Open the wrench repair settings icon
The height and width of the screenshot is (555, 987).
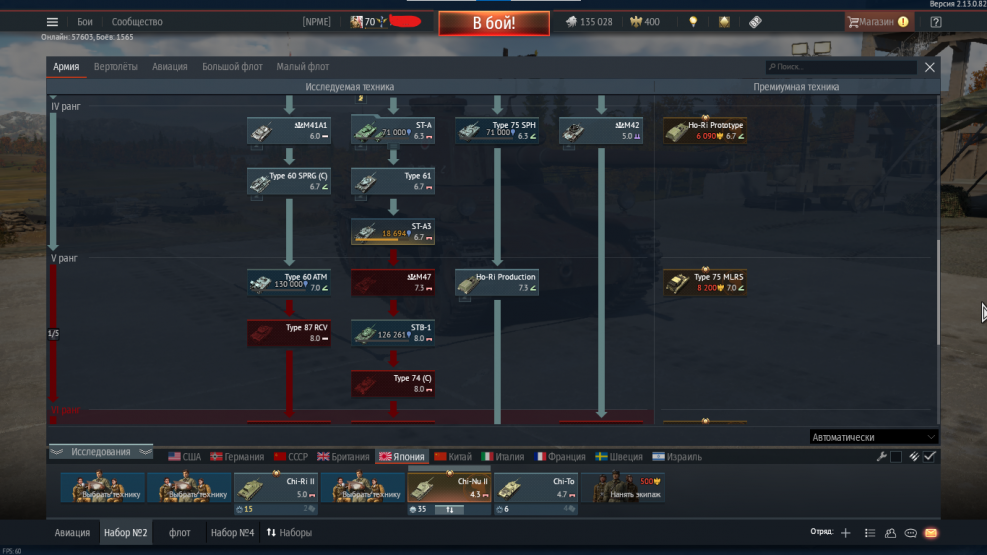pos(881,457)
